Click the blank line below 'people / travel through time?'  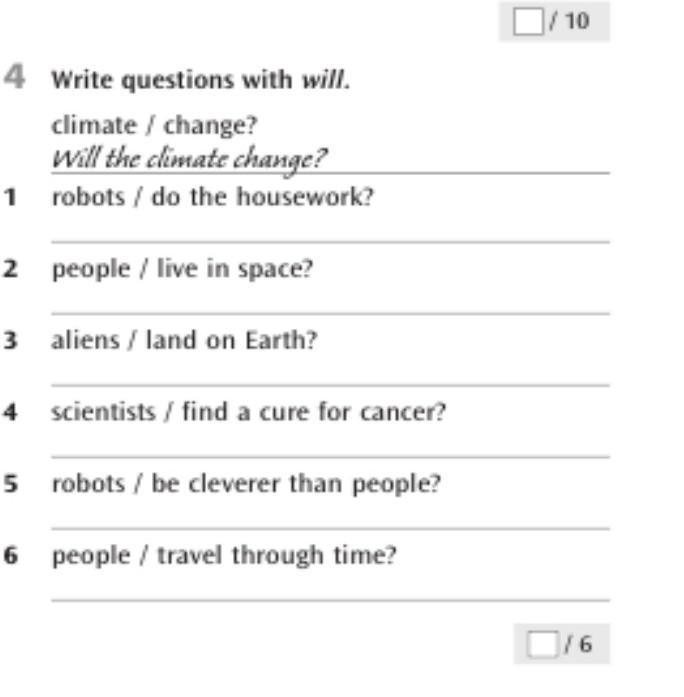[x=330, y=590]
